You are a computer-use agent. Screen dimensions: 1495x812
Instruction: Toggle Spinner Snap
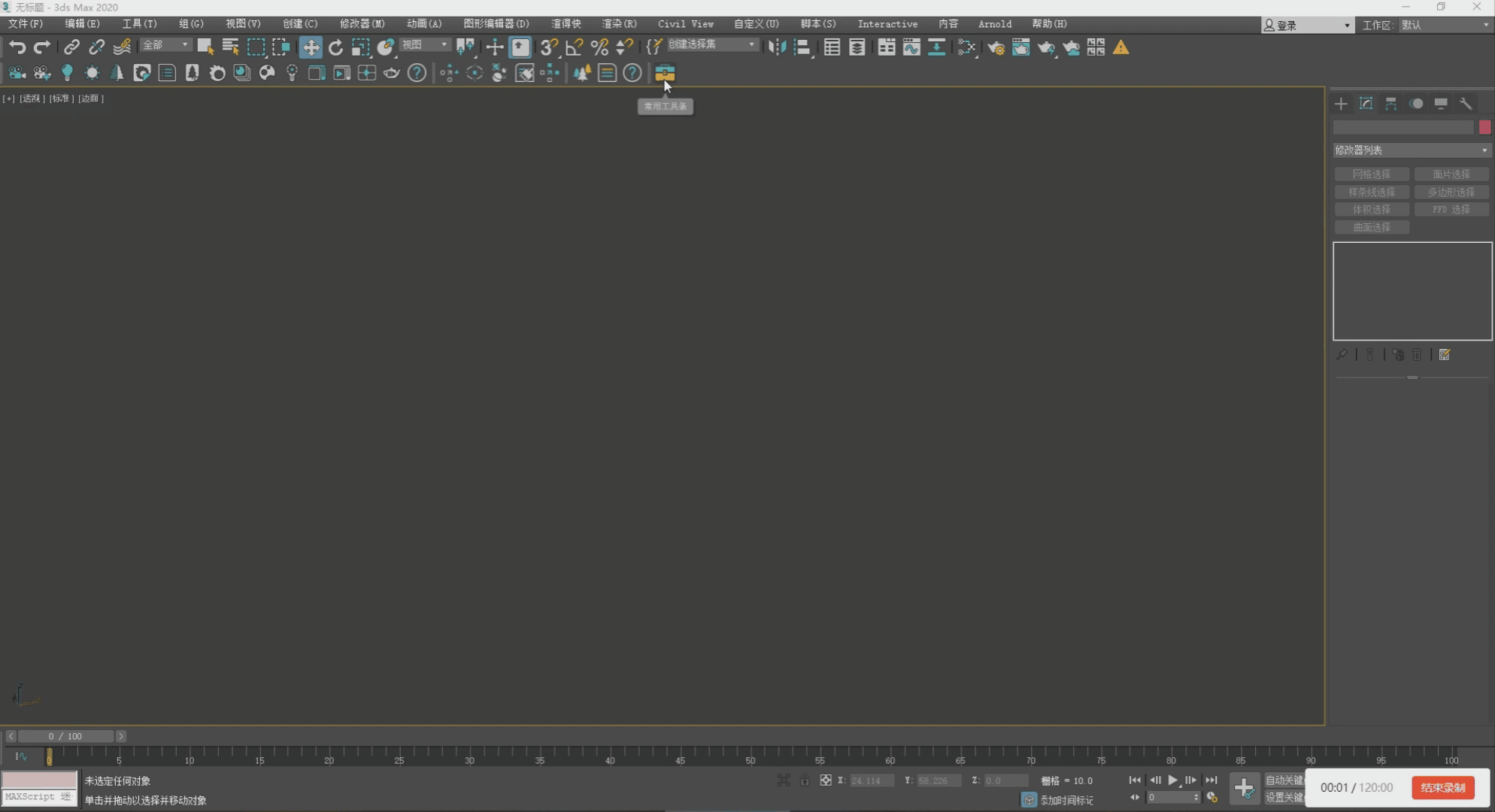click(624, 47)
